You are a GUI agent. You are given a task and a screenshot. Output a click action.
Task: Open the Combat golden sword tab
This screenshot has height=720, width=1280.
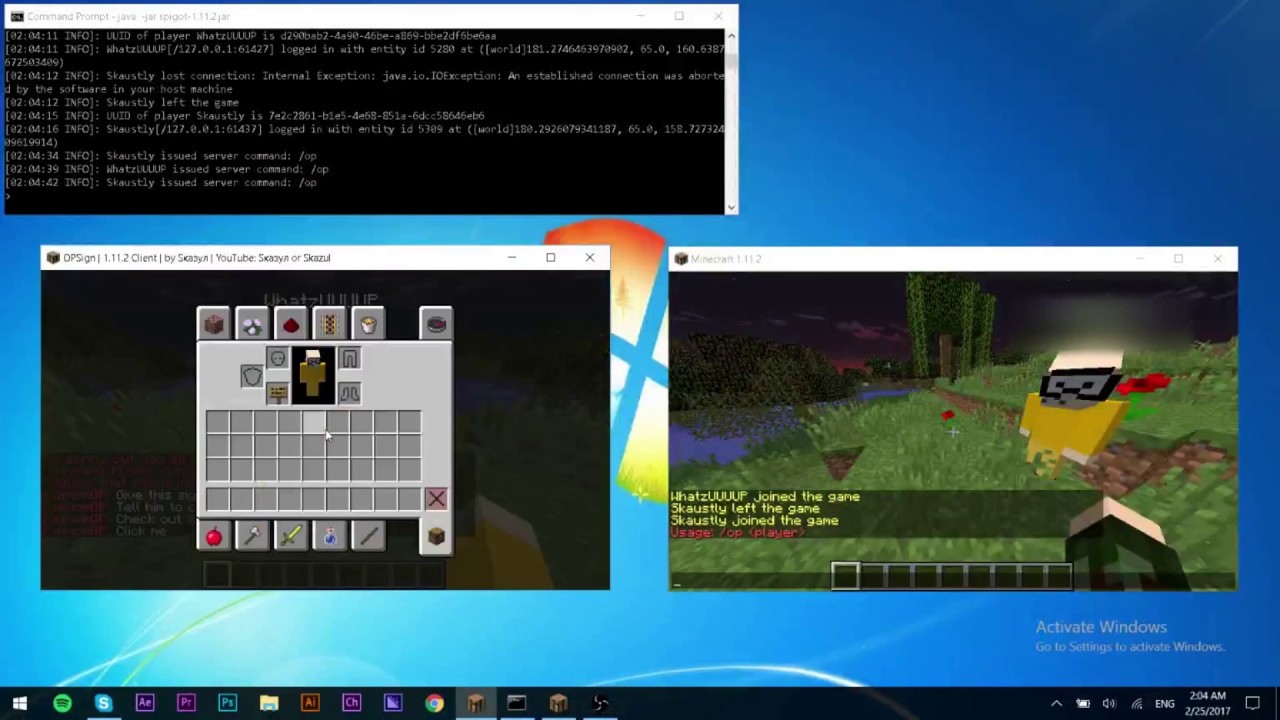point(290,537)
